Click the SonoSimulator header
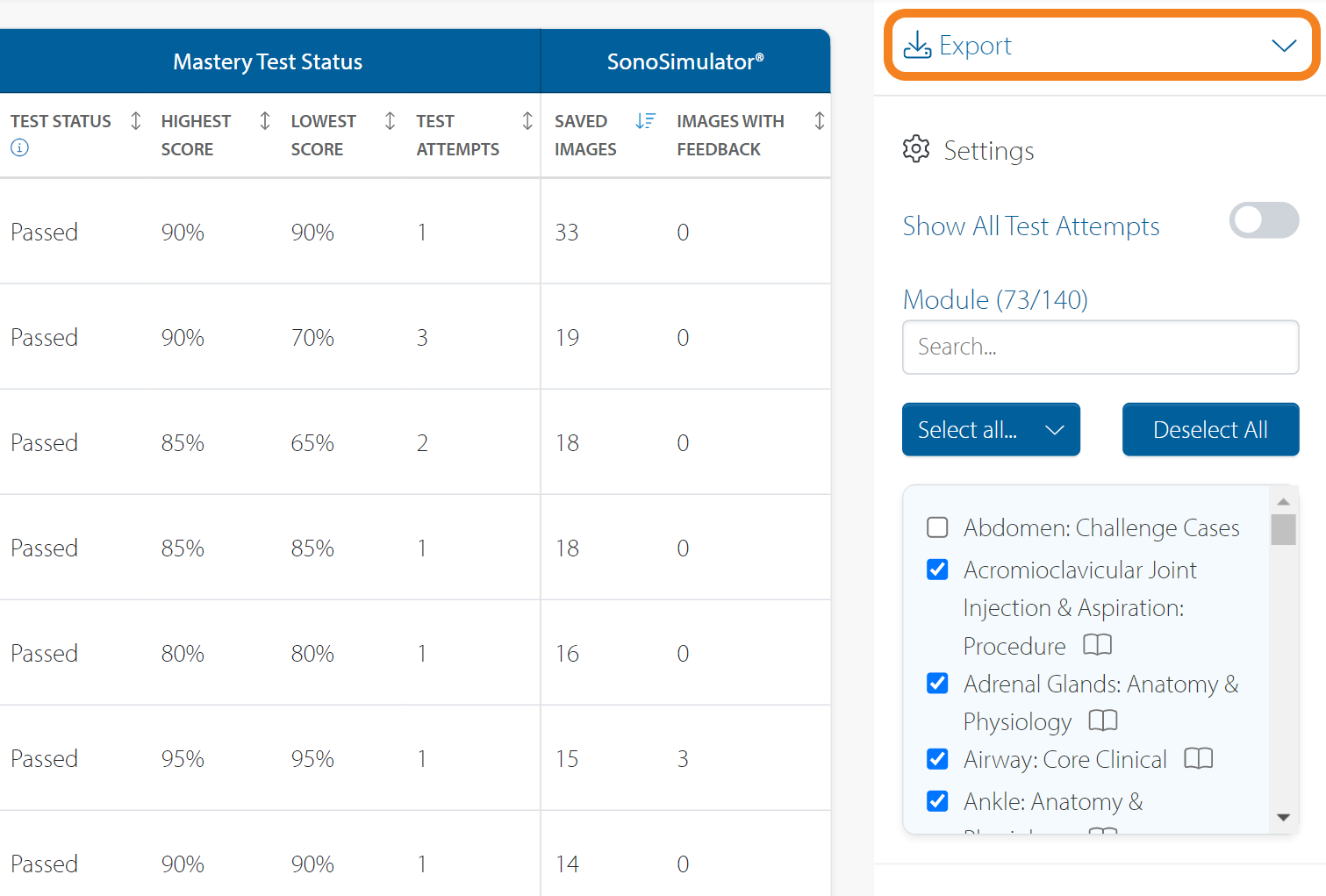1326x896 pixels. tap(685, 61)
